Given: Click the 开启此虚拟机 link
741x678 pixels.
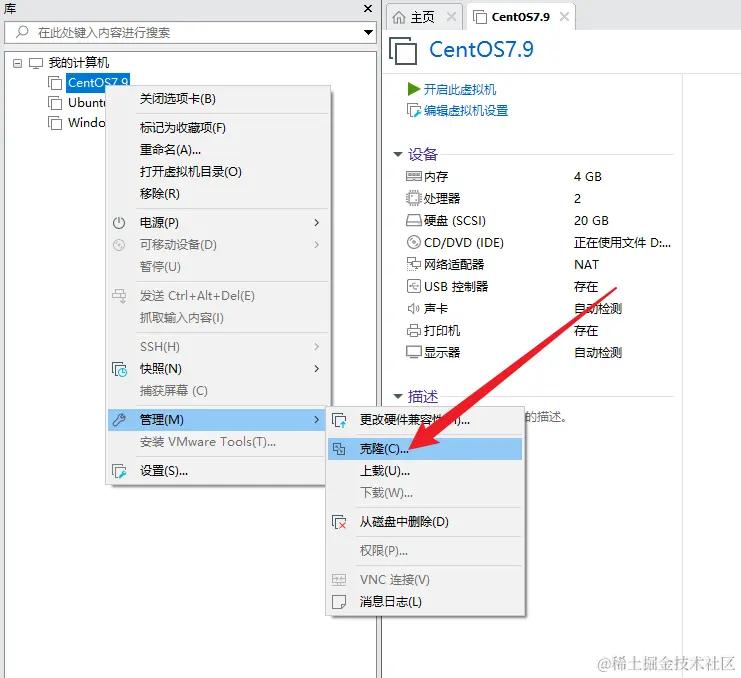Looking at the screenshot, I should (459, 89).
